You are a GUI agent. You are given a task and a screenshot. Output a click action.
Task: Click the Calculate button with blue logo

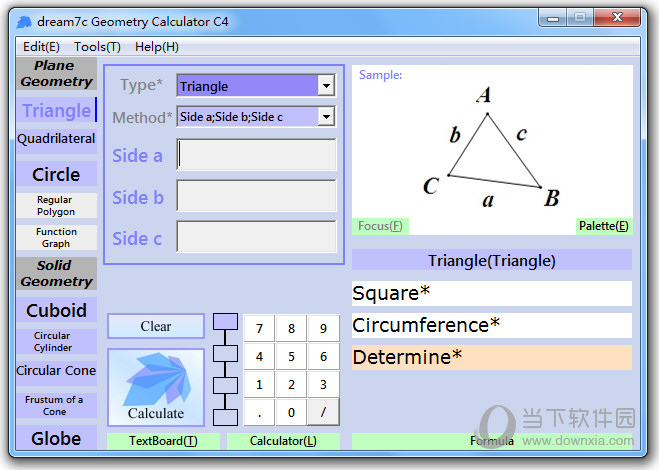pos(156,387)
